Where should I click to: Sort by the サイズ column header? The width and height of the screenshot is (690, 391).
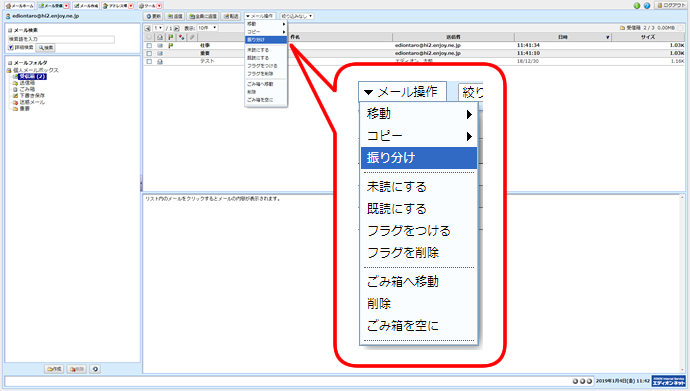[x=648, y=37]
